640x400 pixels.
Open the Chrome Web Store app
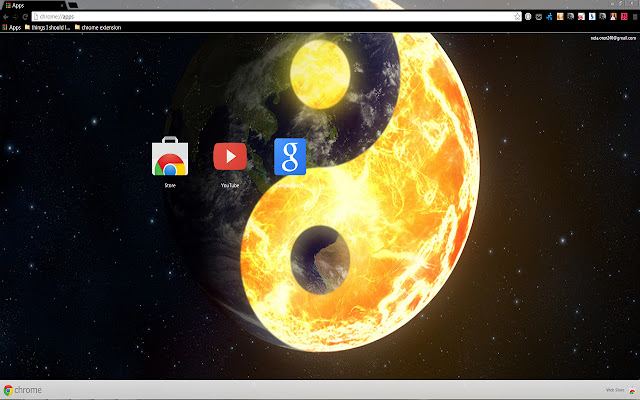point(170,156)
